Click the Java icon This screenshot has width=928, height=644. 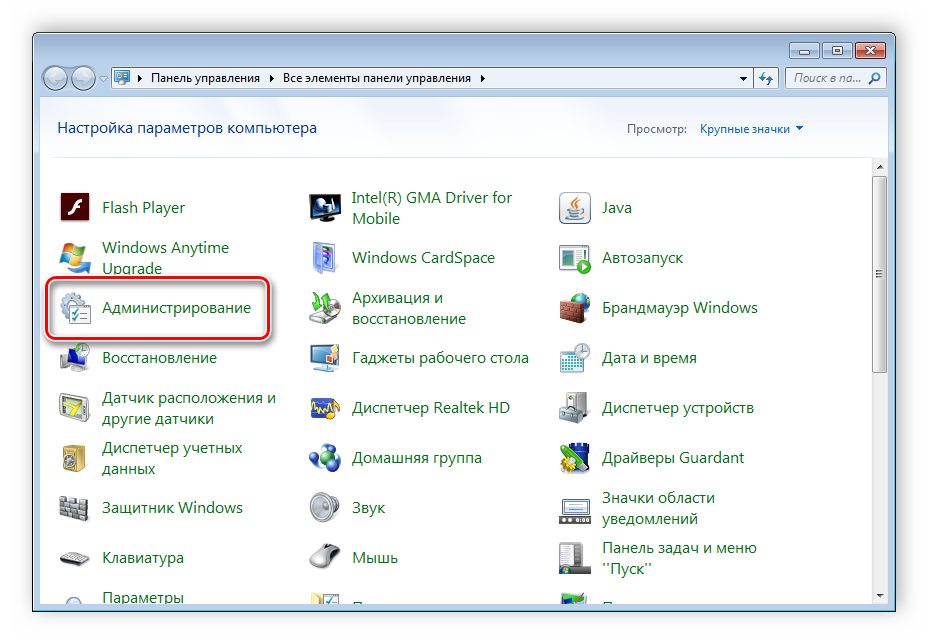click(x=575, y=208)
